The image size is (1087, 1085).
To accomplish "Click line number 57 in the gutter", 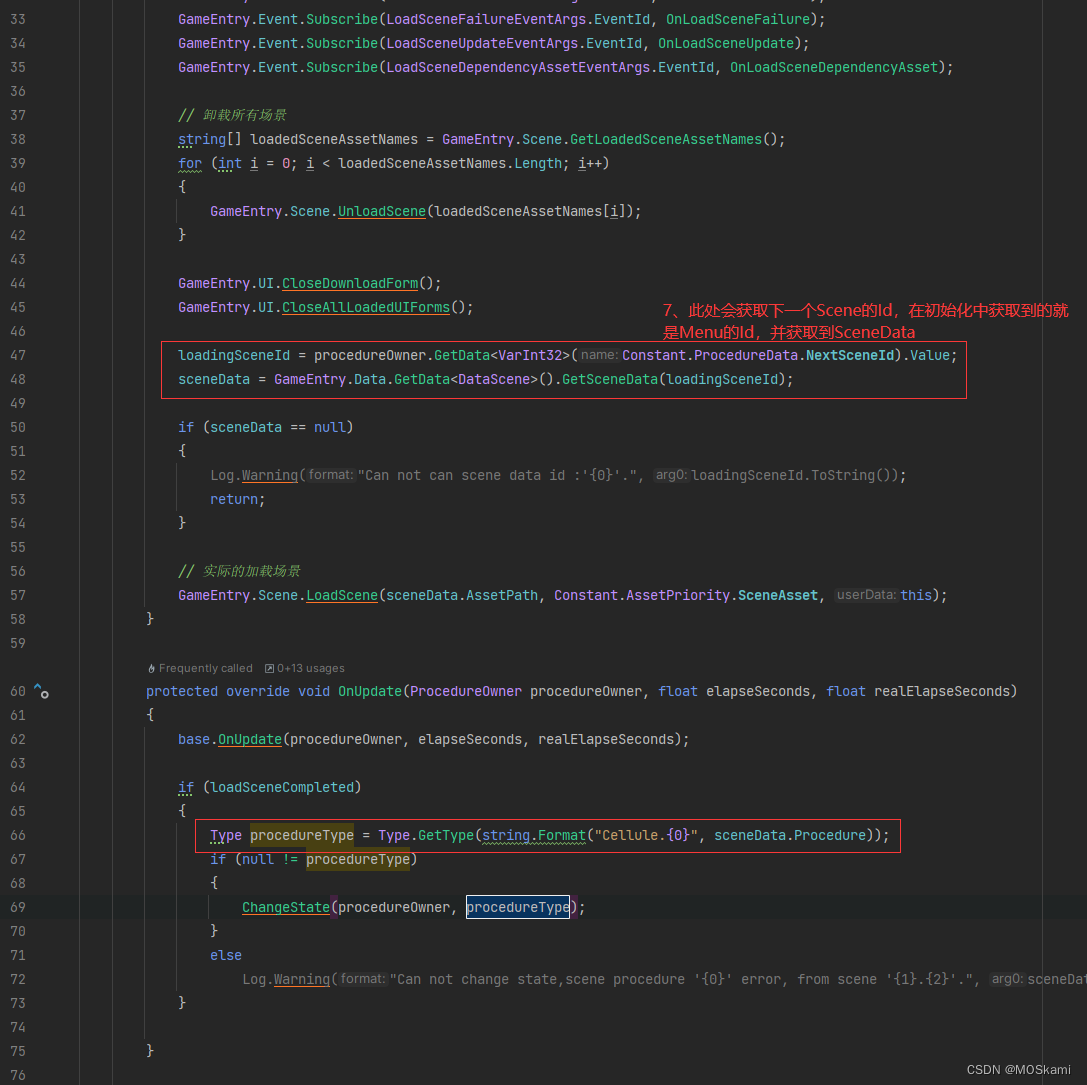I will [x=18, y=596].
